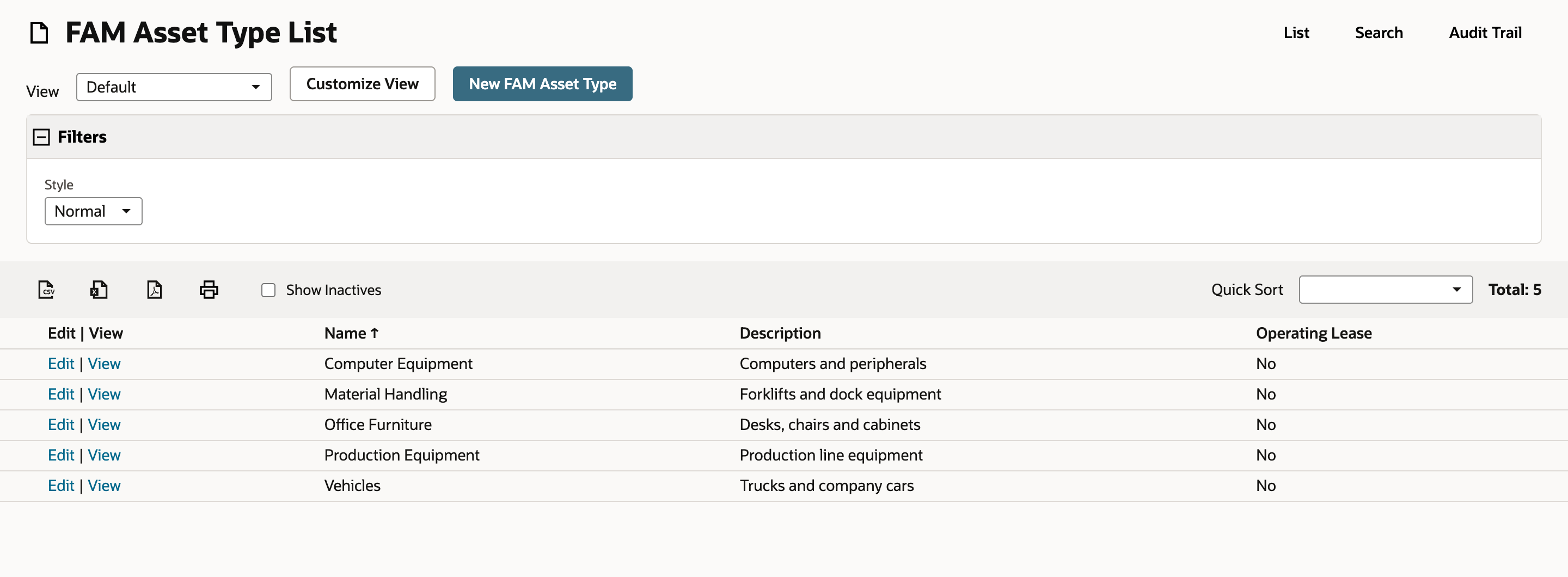1568x577 pixels.
Task: Edit the Office Furniture asset type
Action: coord(61,425)
